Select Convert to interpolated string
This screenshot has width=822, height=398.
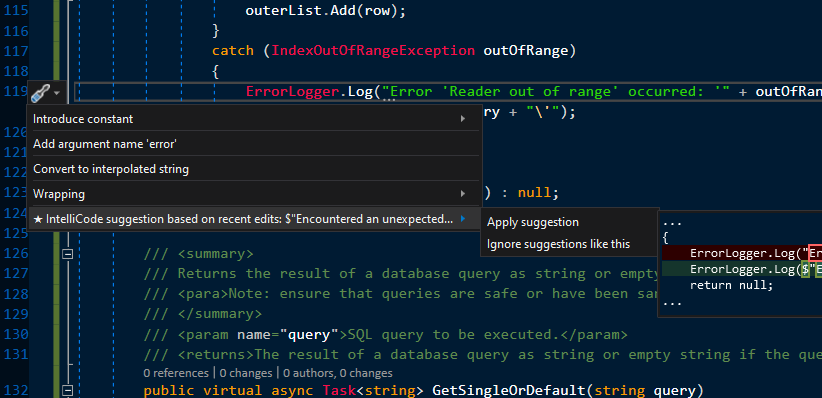(x=253, y=169)
